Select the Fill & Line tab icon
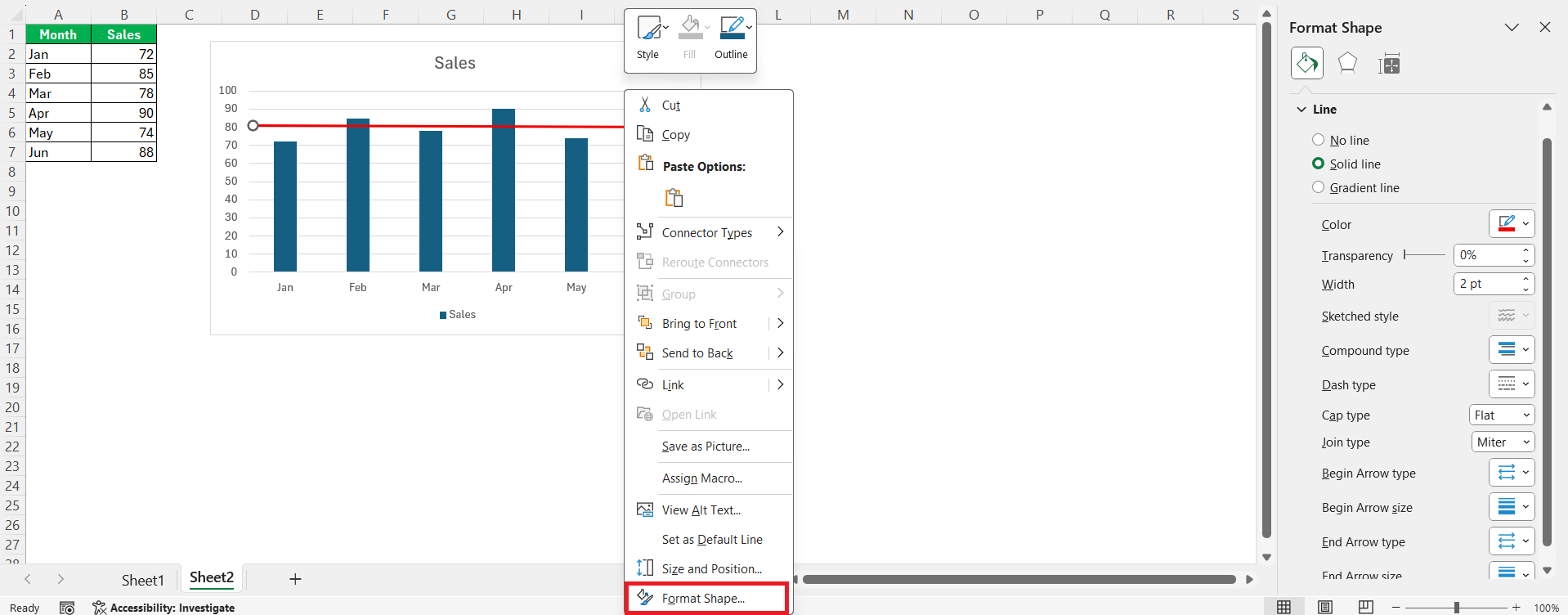This screenshot has height=615, width=1568. [x=1306, y=63]
